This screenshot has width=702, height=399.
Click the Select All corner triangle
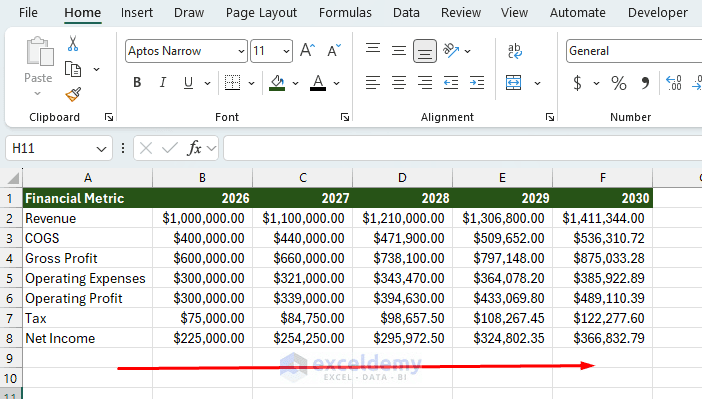click(13, 178)
